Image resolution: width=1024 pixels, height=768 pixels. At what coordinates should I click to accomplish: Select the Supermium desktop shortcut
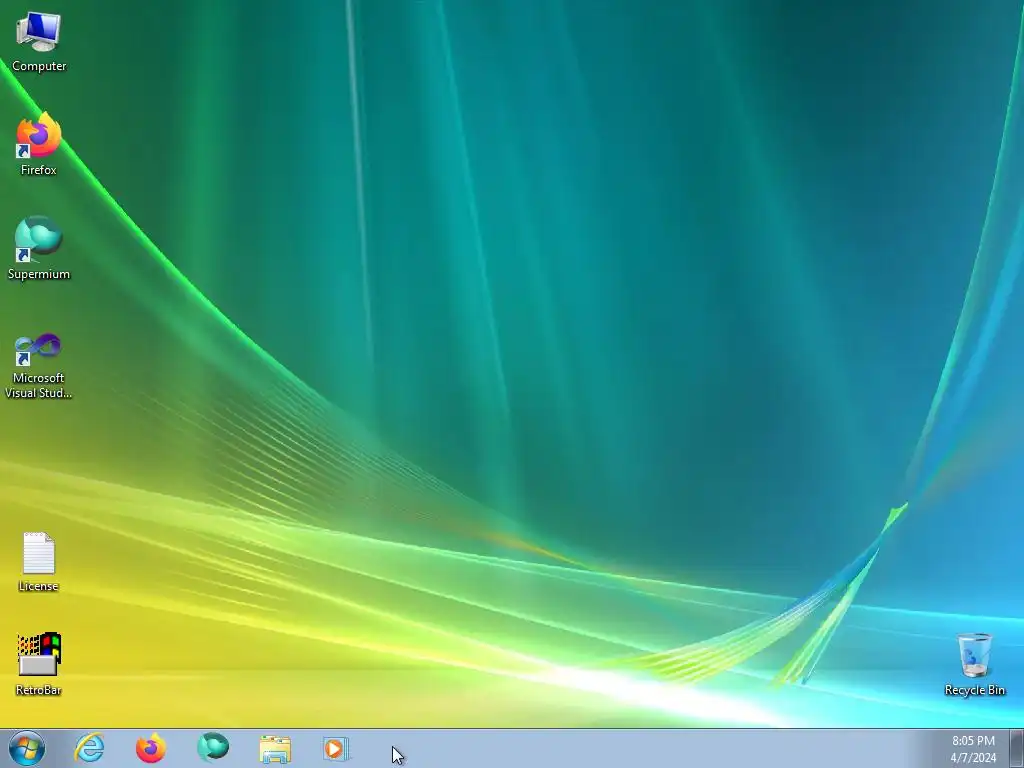pos(39,248)
